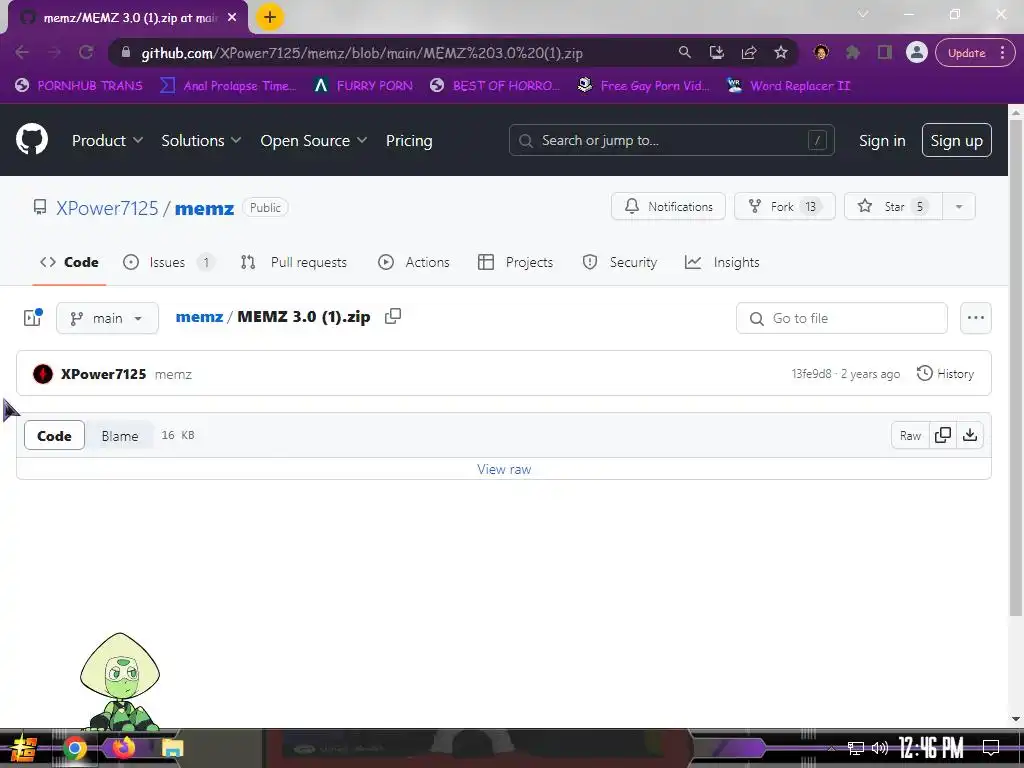Open the Issues tab

point(168,262)
